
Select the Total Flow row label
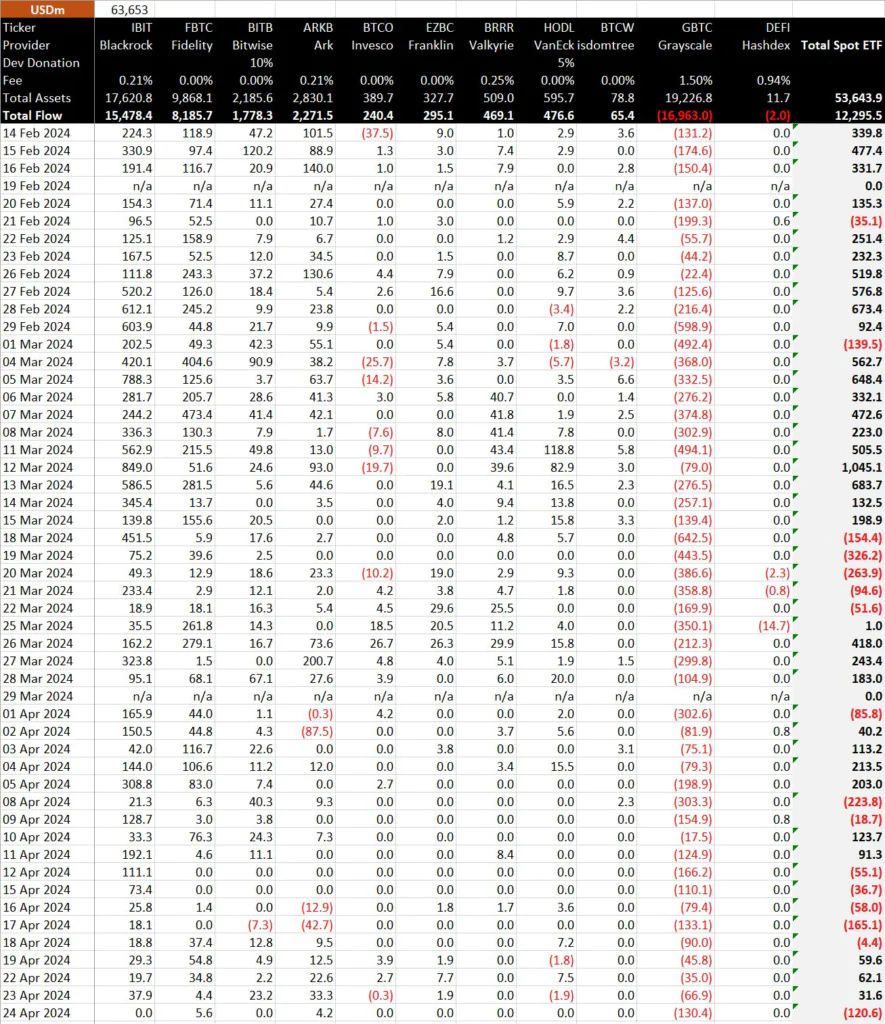tap(33, 116)
